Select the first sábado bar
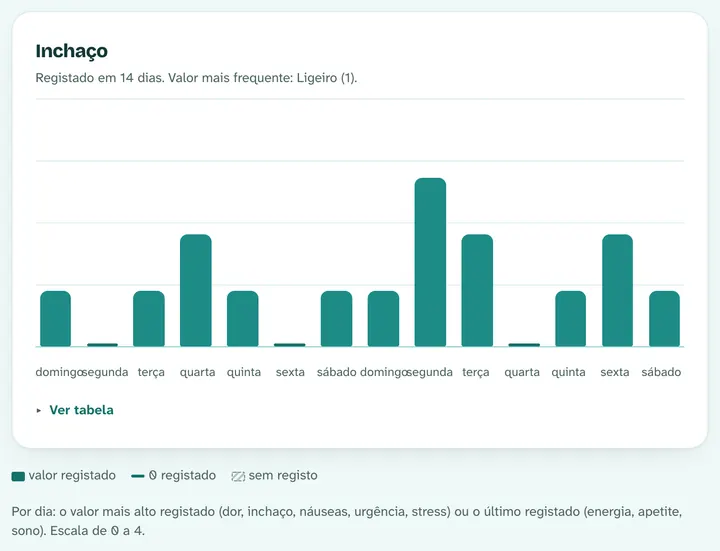Screen dimensions: 720x551 point(337,319)
